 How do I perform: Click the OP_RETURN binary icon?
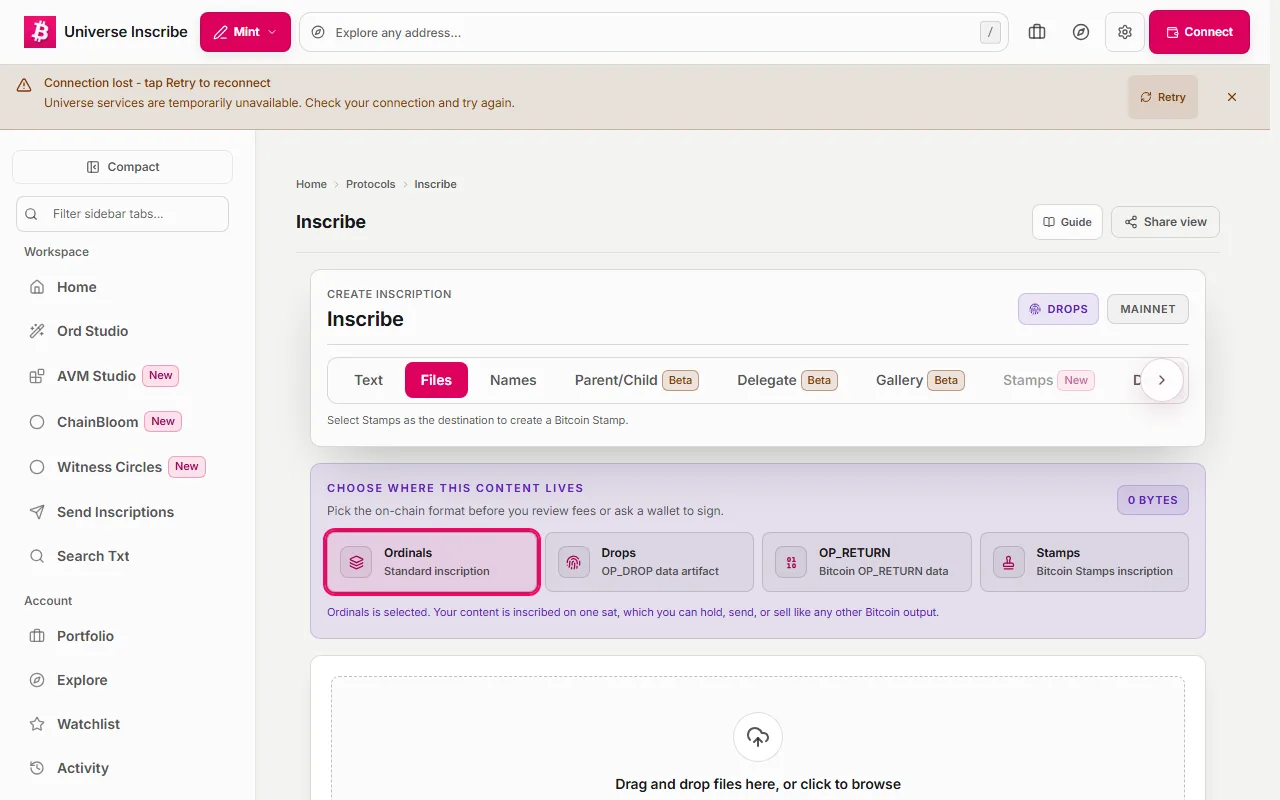[791, 562]
